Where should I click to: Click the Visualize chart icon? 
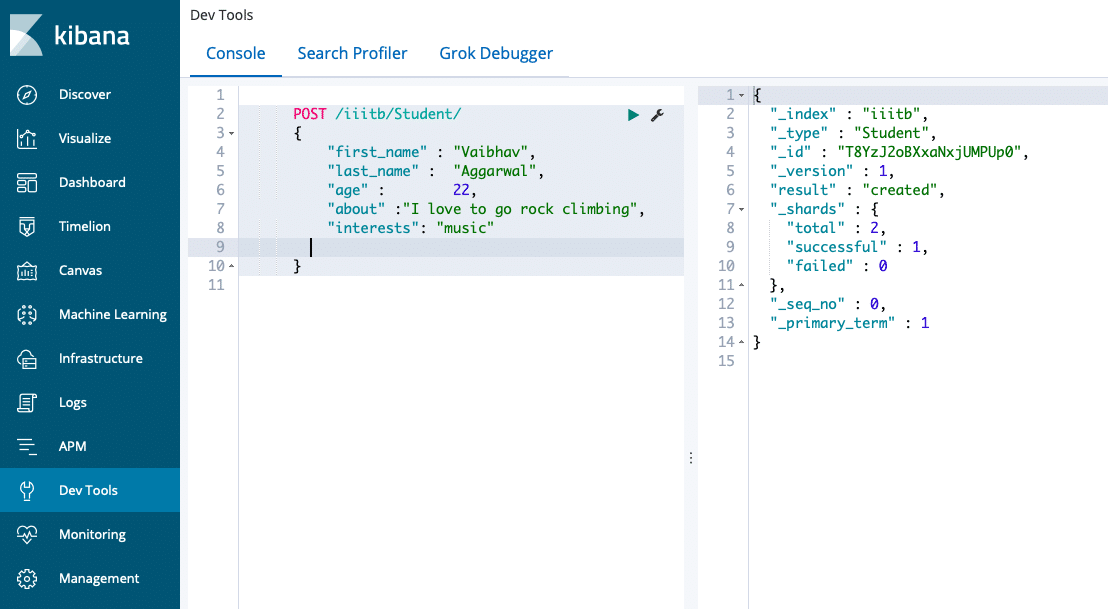pyautogui.click(x=27, y=139)
